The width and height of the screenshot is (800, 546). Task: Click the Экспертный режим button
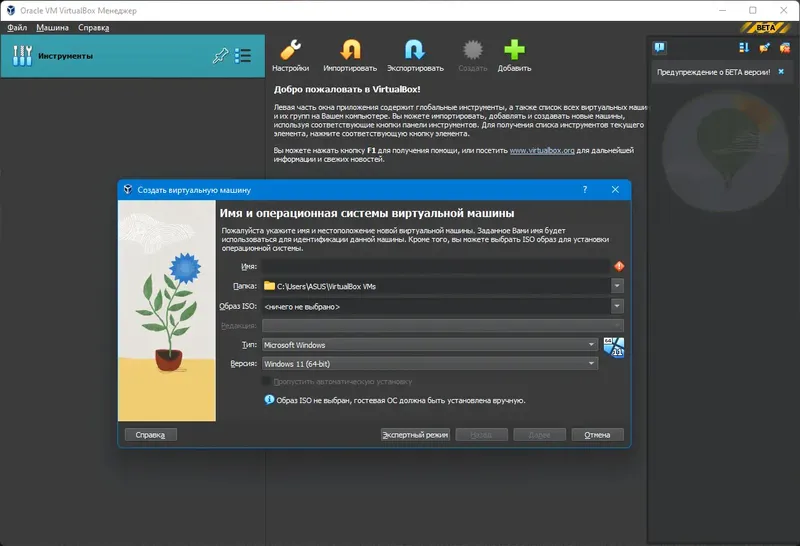click(415, 435)
